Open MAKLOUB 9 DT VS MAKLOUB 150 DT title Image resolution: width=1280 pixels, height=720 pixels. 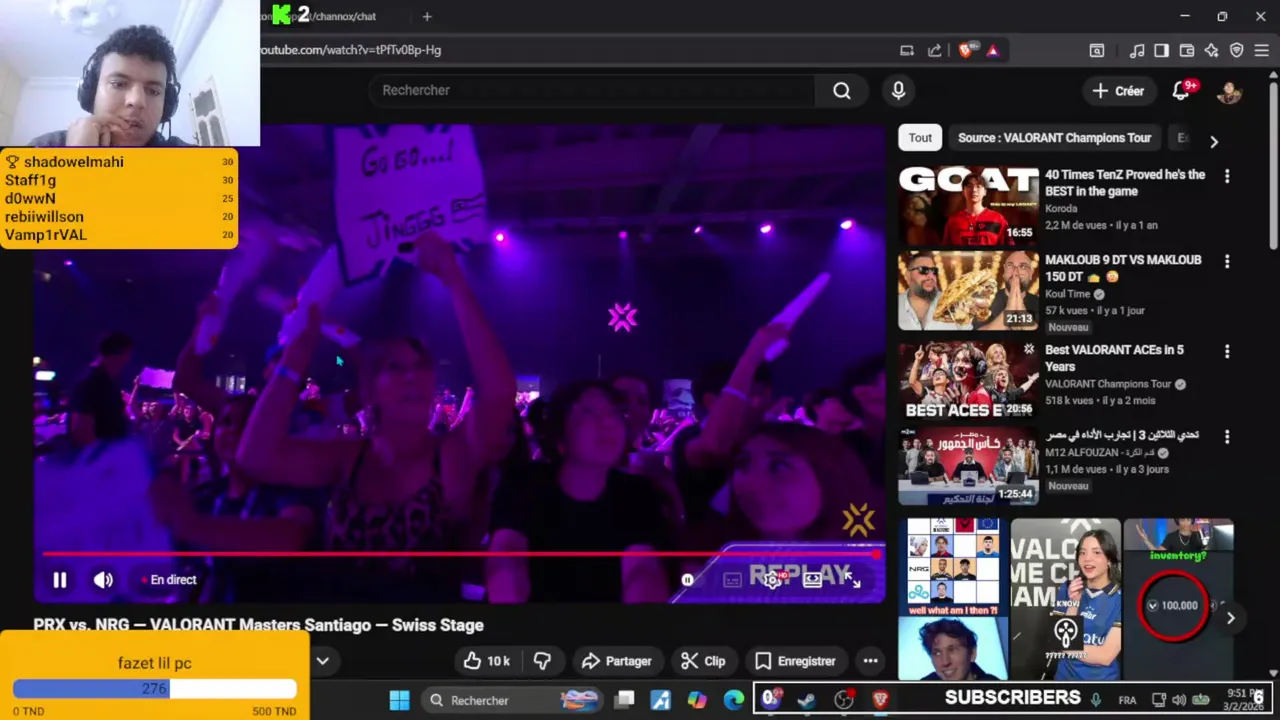tap(1123, 268)
